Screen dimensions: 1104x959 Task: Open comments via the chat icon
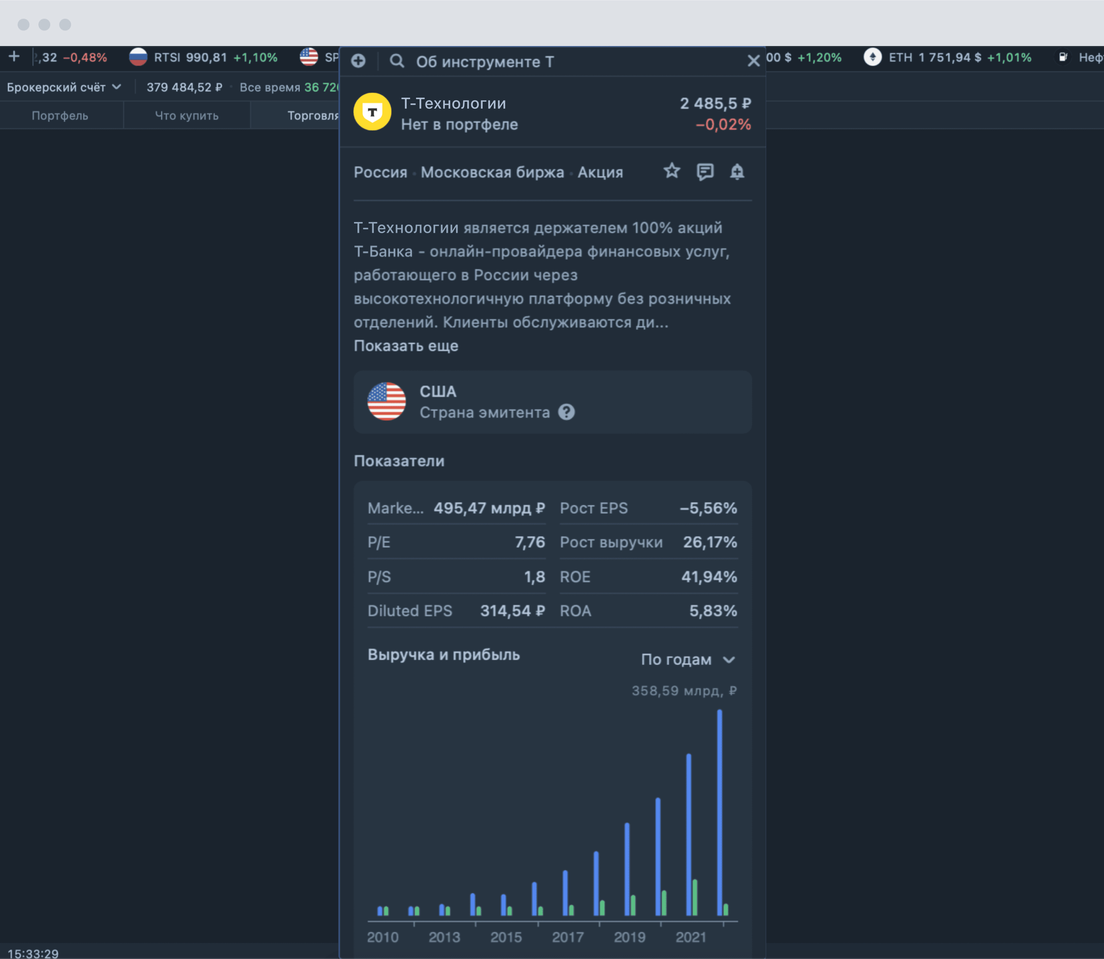click(705, 172)
